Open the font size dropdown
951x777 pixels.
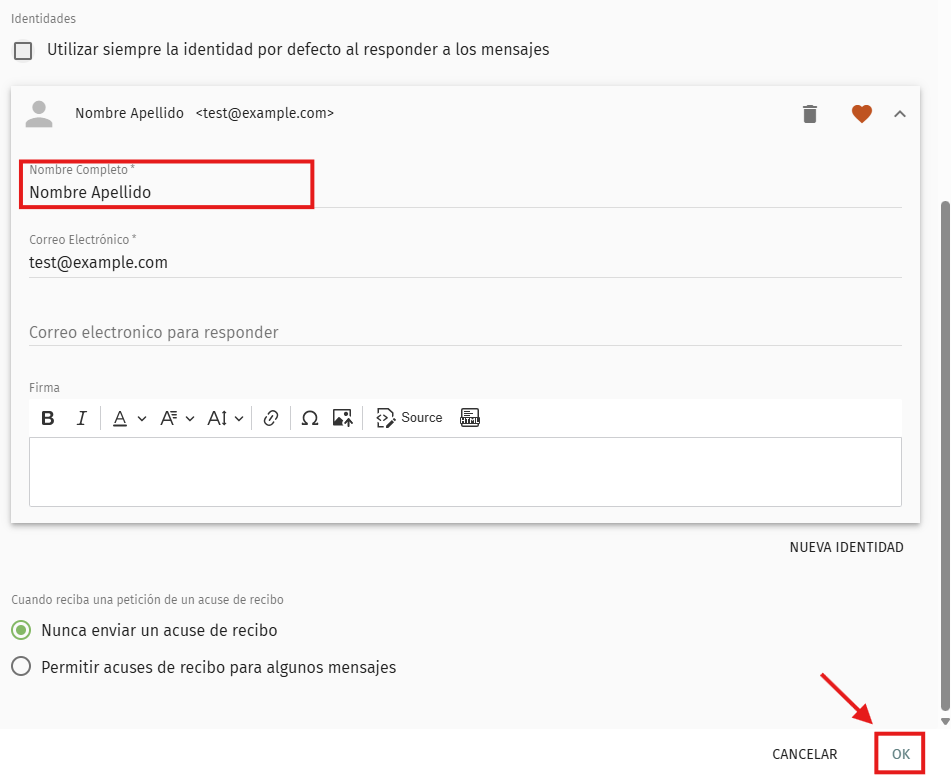pos(225,418)
